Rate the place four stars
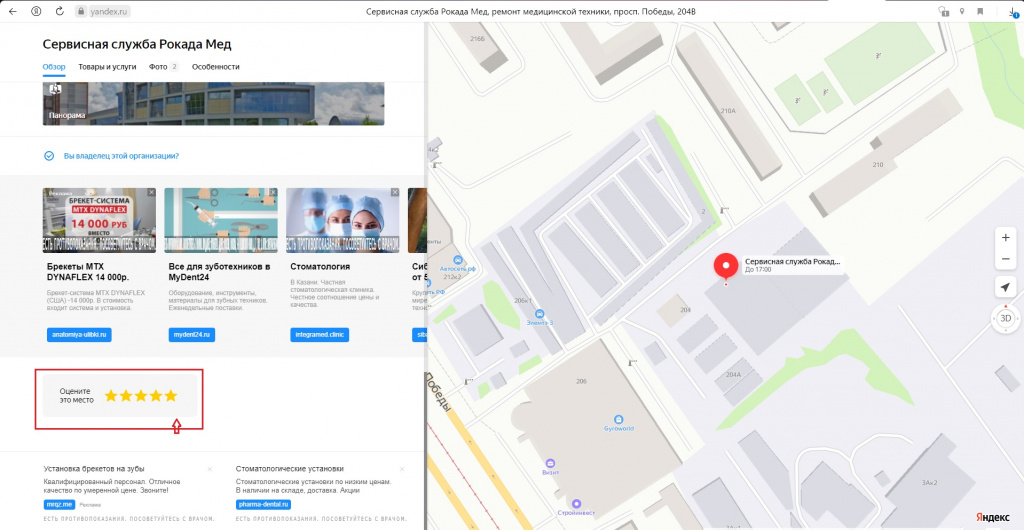 click(x=156, y=396)
